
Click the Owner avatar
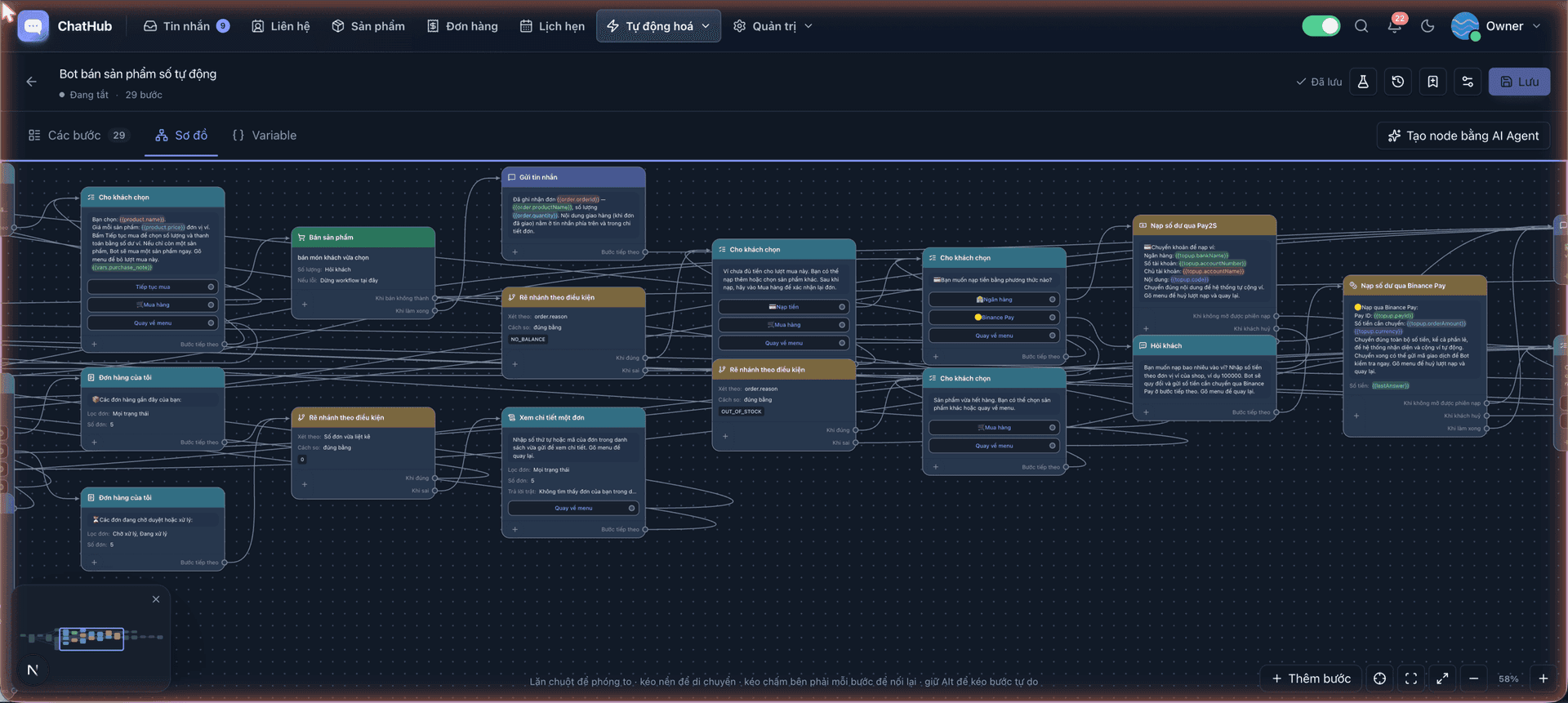pyautogui.click(x=1465, y=26)
